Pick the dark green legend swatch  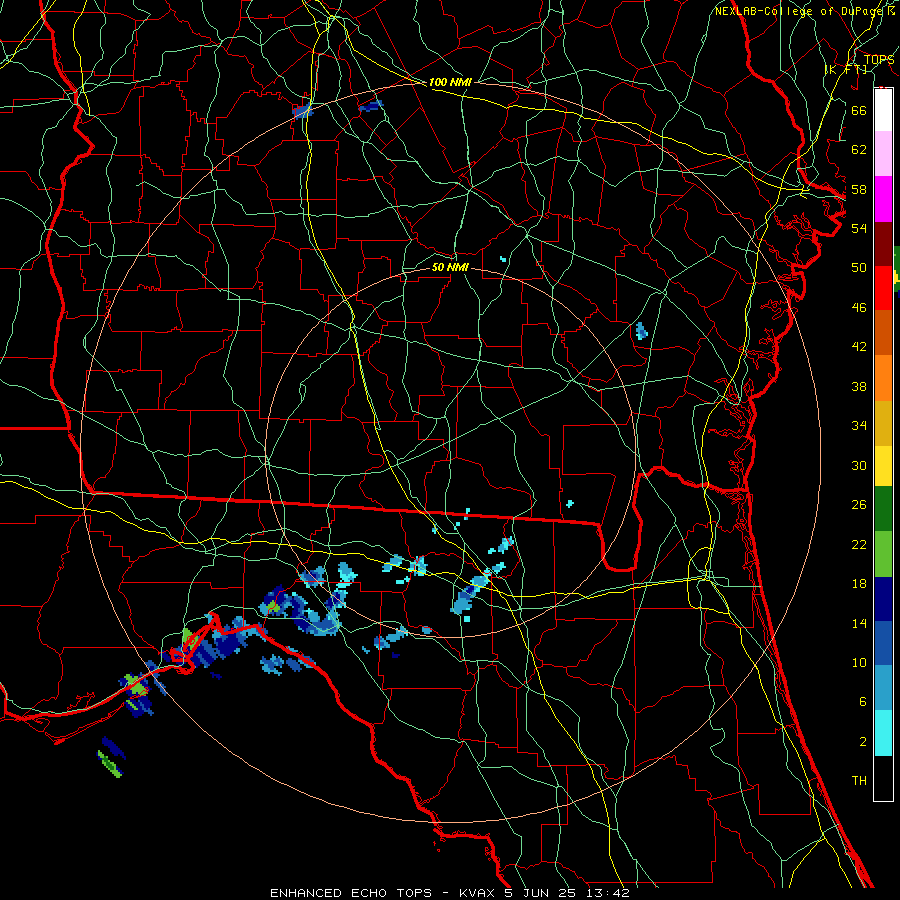[x=883, y=509]
